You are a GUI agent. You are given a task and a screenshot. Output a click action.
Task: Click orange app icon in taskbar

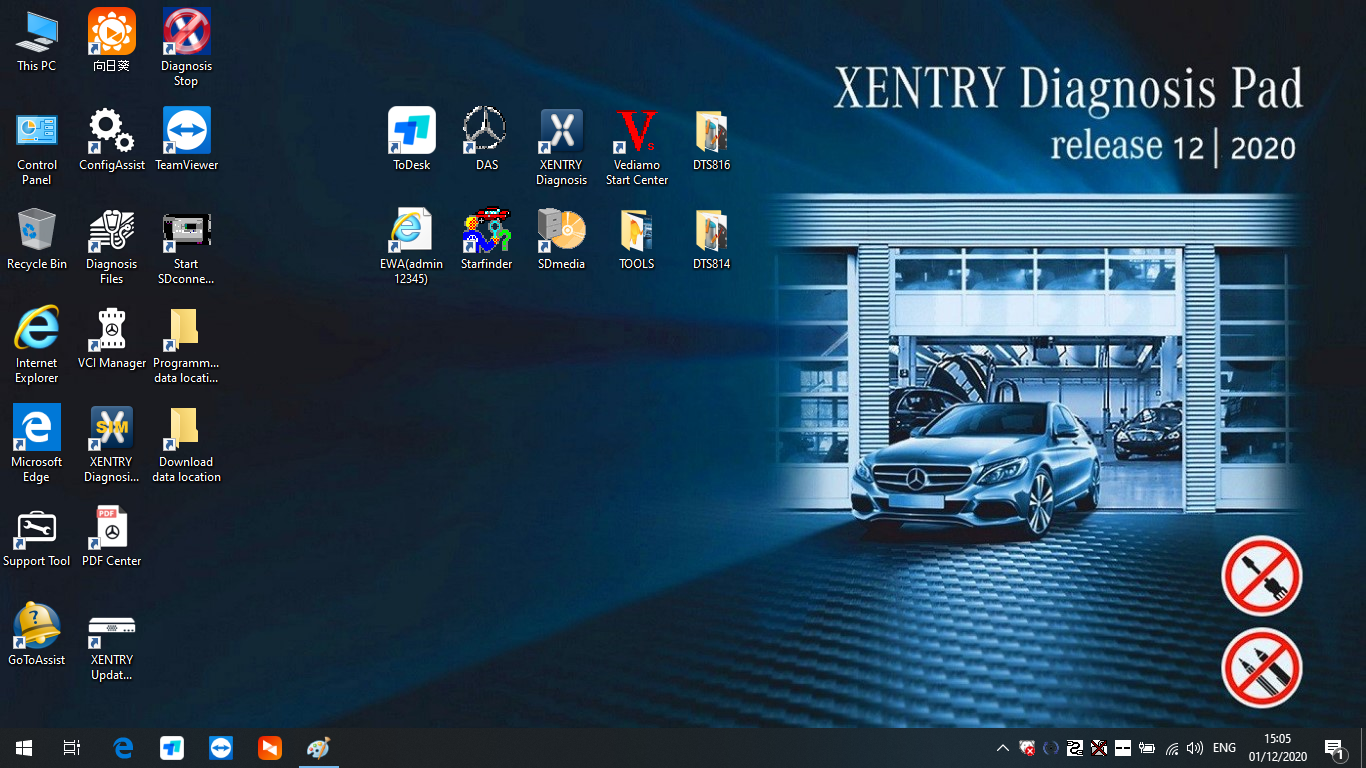269,748
